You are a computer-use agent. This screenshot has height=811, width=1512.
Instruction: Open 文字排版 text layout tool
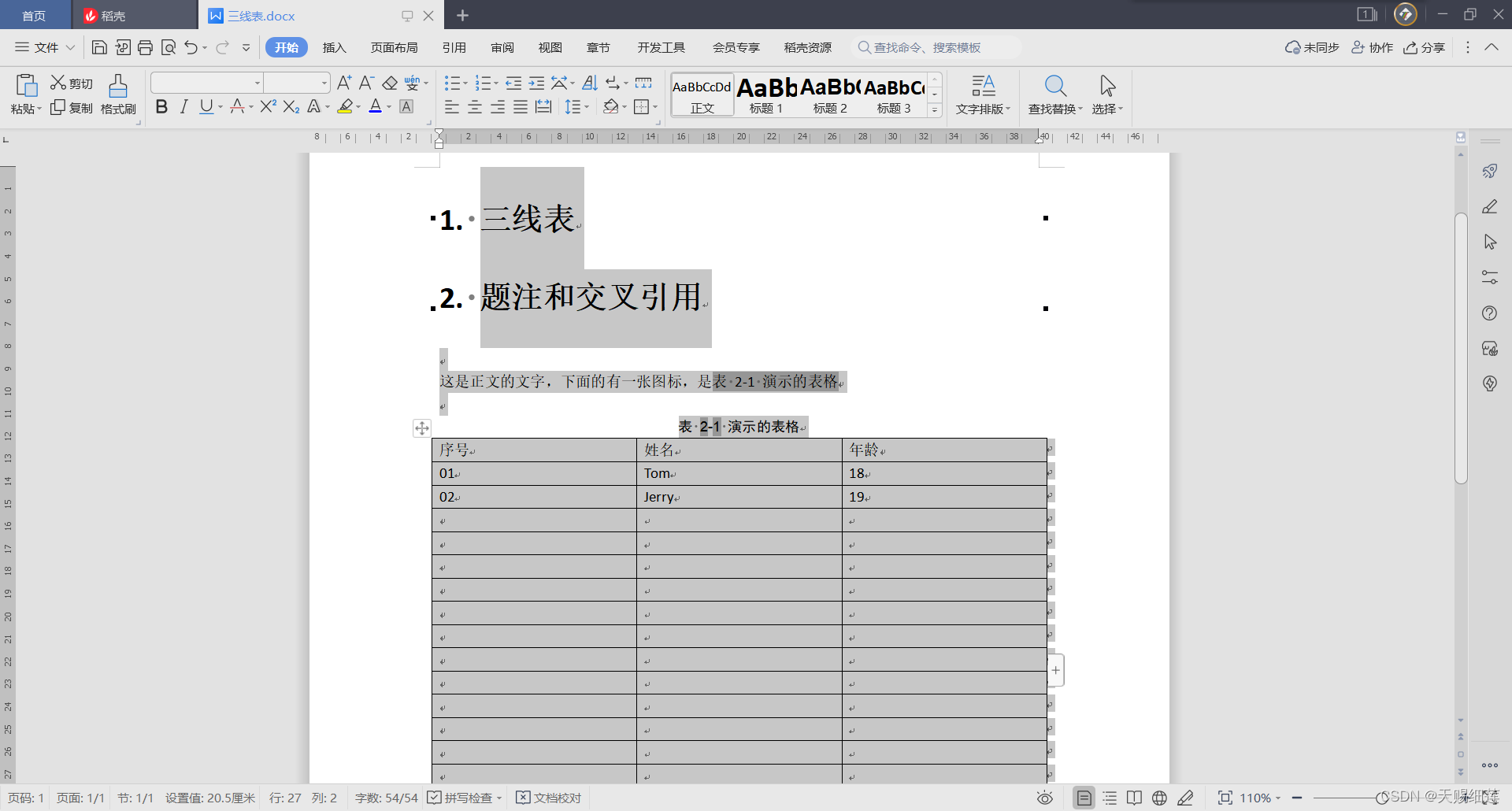click(x=983, y=94)
